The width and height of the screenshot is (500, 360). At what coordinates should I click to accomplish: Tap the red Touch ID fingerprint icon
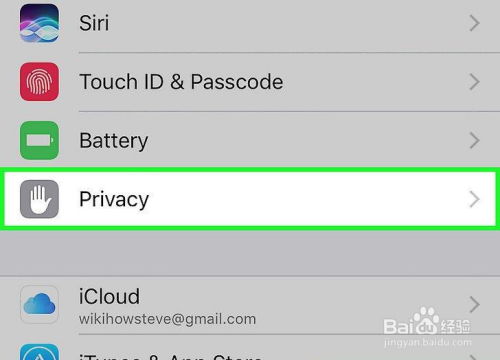coord(39,82)
